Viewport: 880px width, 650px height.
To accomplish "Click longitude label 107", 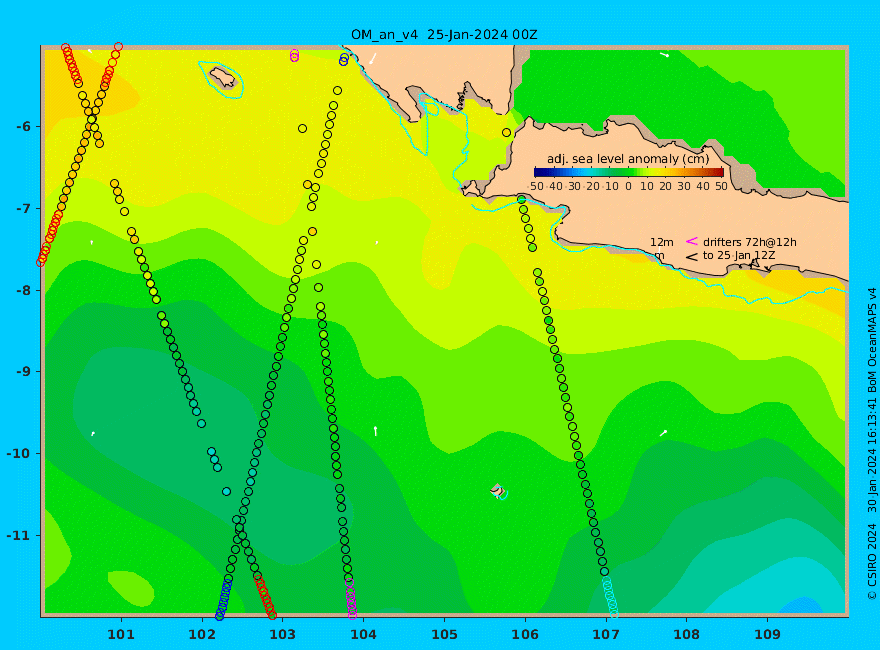I will (606, 634).
